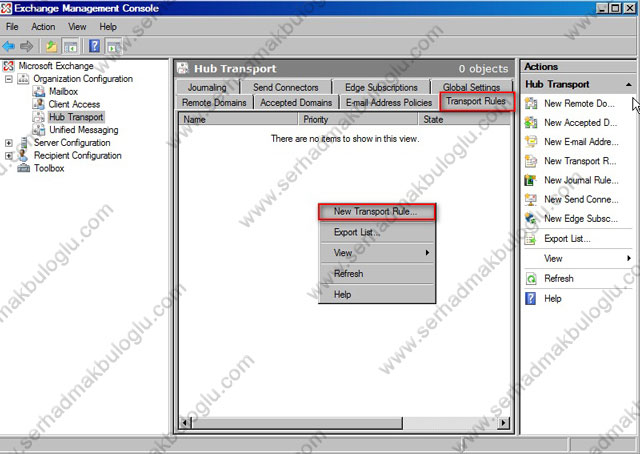Screen dimensions: 640x454
Task: Click the Hub Transport node icon in tree
Action: [x=38, y=117]
